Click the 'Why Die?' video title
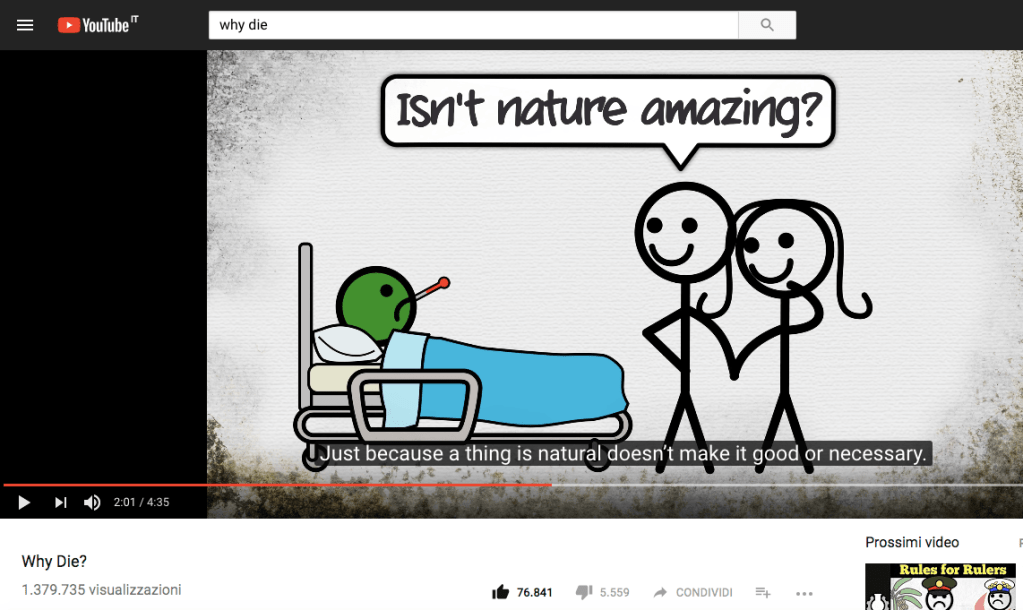1023x610 pixels. [54, 562]
